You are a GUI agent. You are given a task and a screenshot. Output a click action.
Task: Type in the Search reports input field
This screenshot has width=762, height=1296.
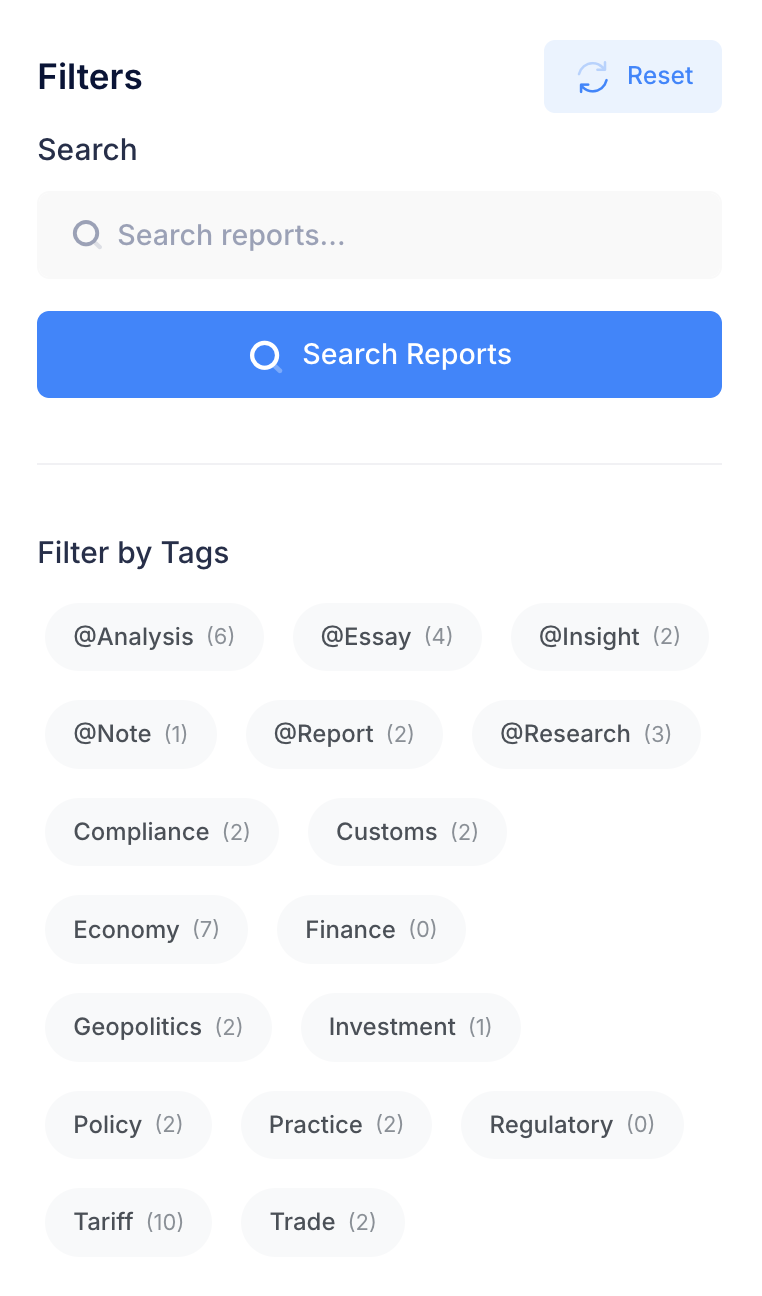[400, 235]
